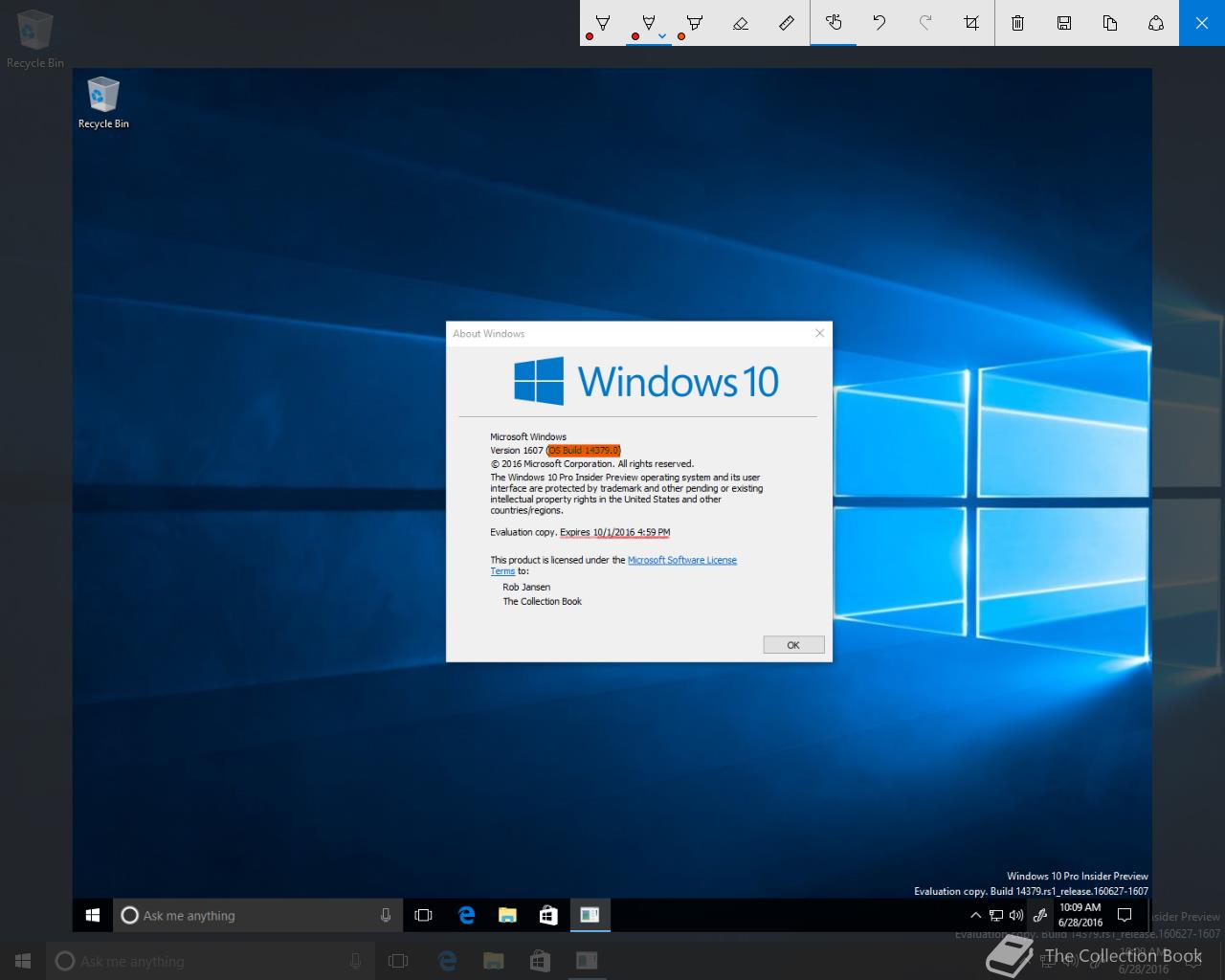Expand hidden tray icons chevron in sketched taskbar

point(975,916)
